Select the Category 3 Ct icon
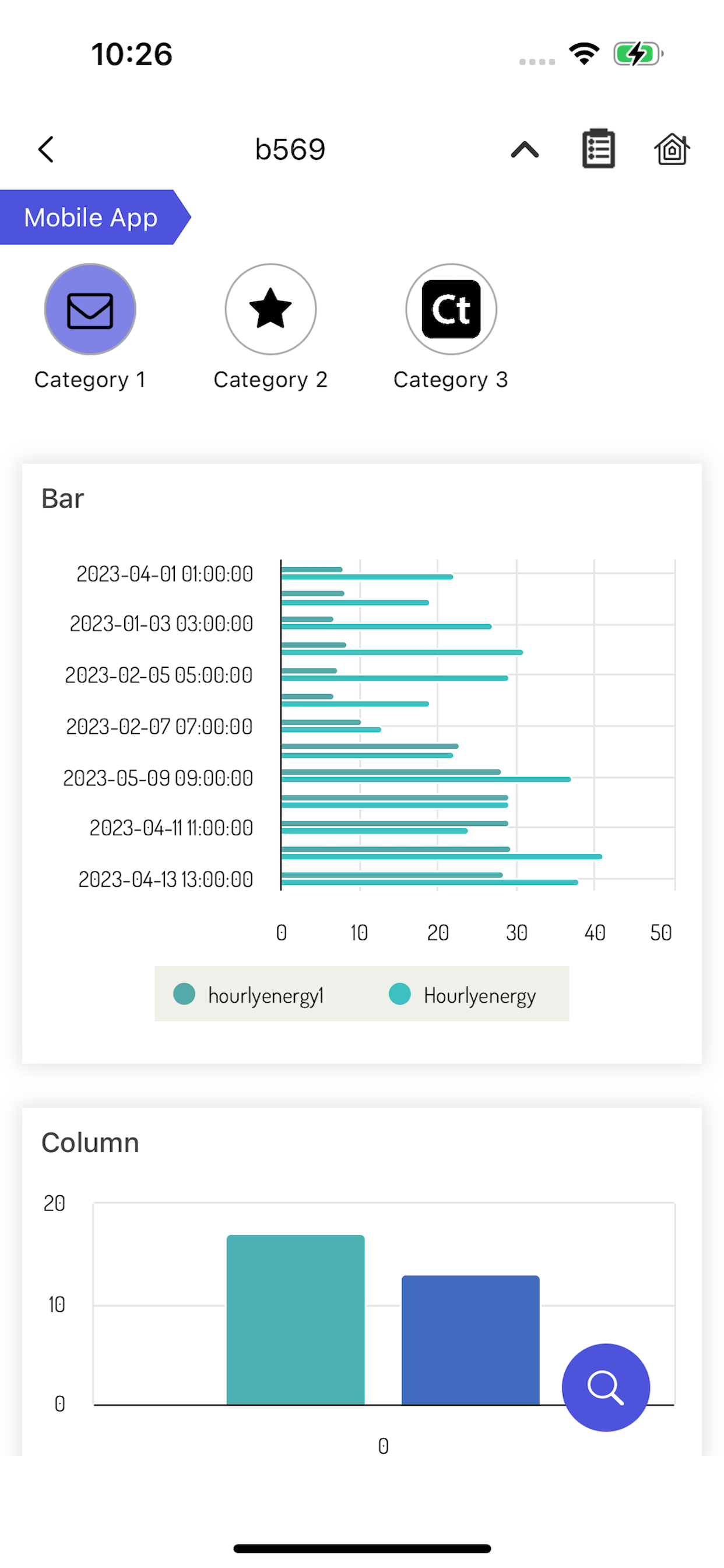 pyautogui.click(x=451, y=309)
